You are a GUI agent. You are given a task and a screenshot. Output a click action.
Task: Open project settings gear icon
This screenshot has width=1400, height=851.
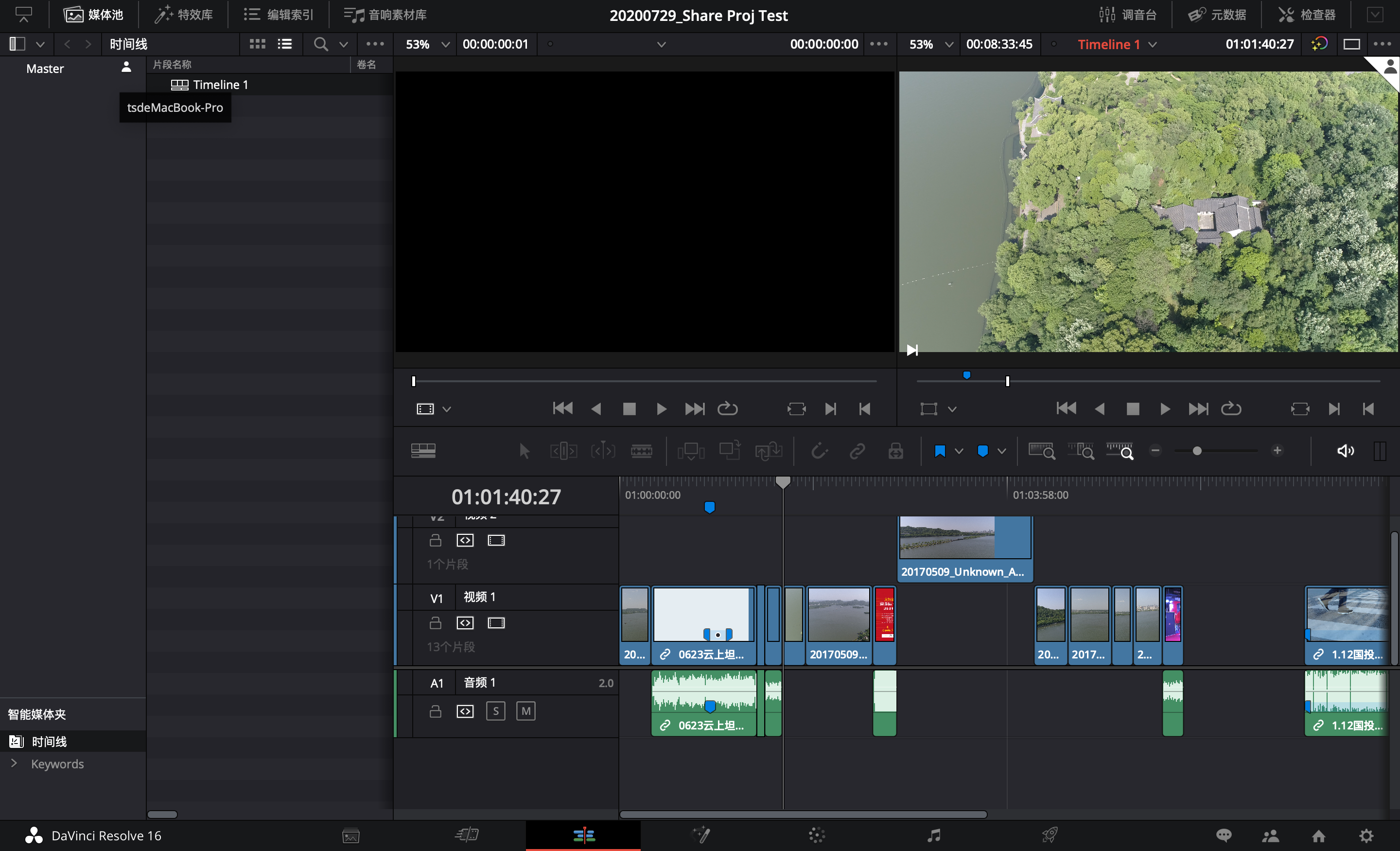click(x=1366, y=835)
